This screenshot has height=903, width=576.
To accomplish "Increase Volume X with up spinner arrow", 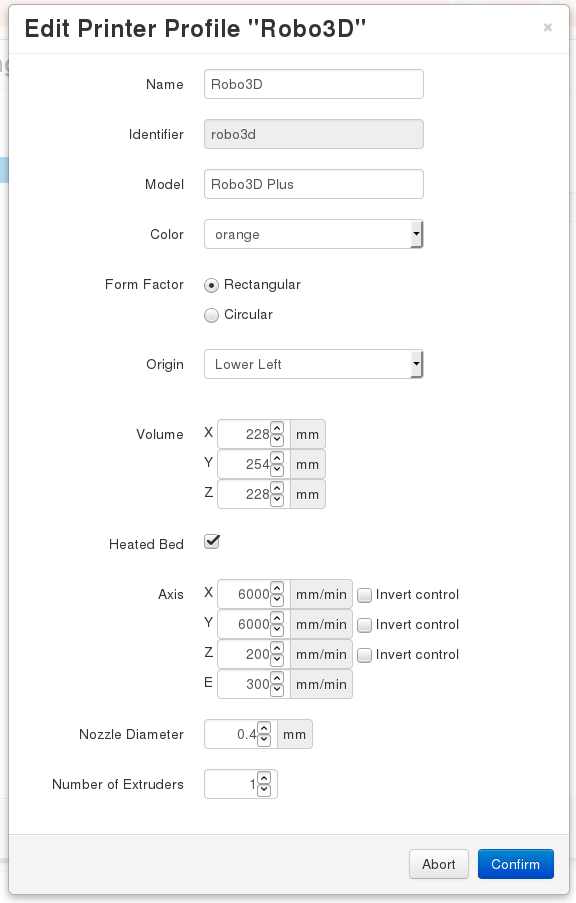I will pyautogui.click(x=277, y=428).
